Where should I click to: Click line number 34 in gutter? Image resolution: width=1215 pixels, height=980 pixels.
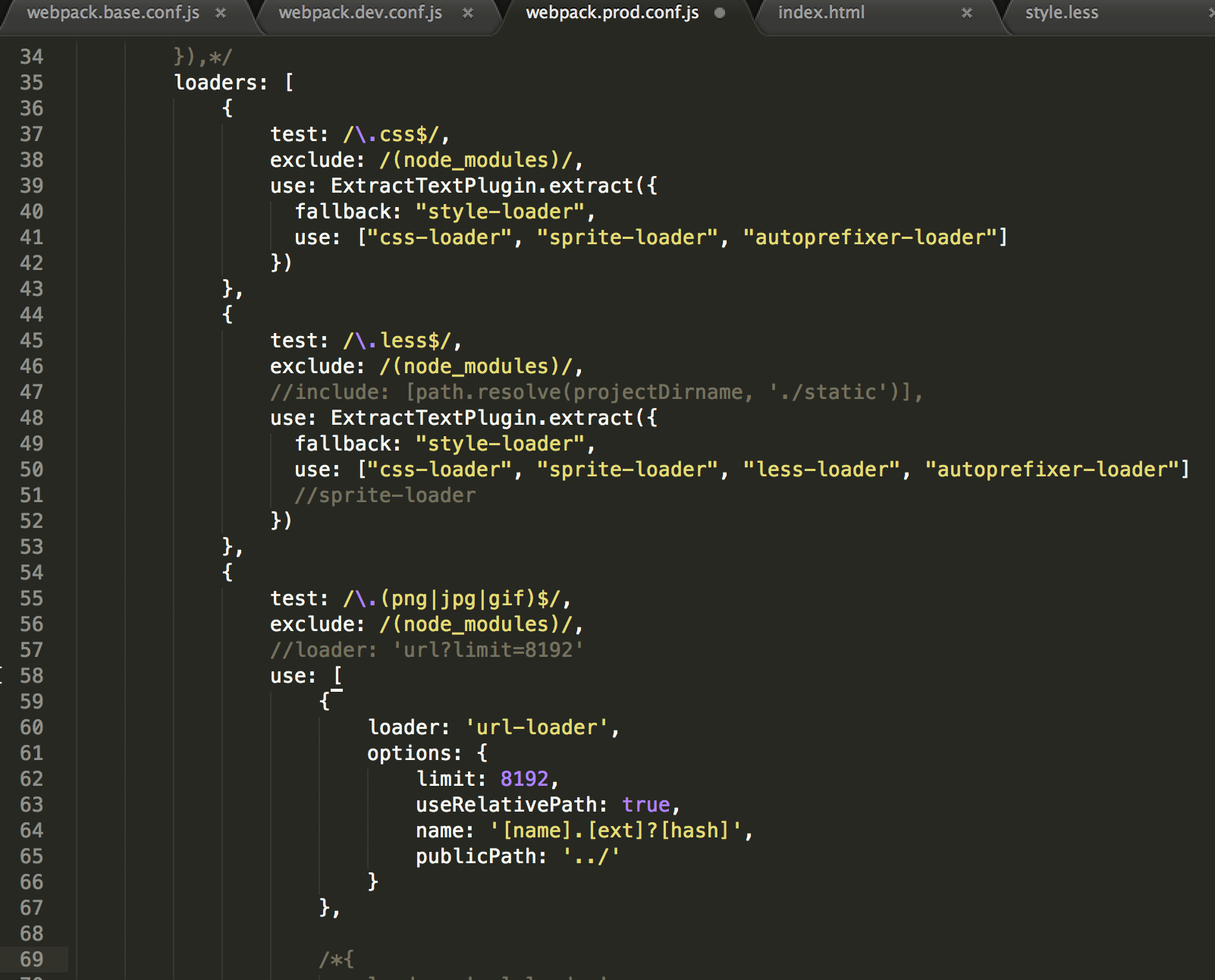[x=32, y=57]
